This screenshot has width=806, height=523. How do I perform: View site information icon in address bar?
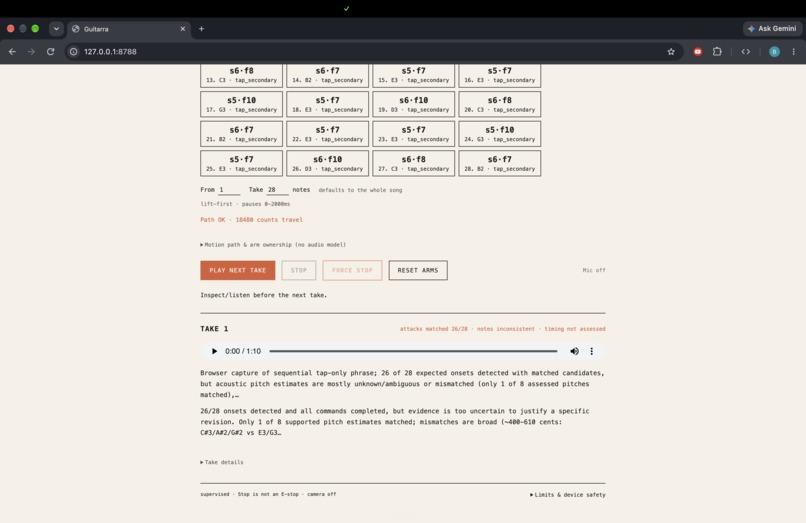coord(74,51)
